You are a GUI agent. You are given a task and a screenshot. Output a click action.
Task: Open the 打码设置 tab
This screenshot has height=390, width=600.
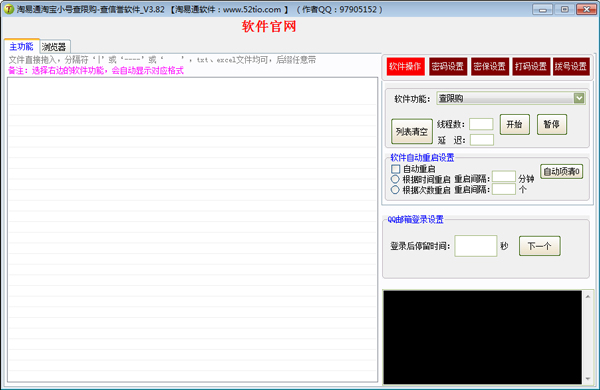[531, 67]
